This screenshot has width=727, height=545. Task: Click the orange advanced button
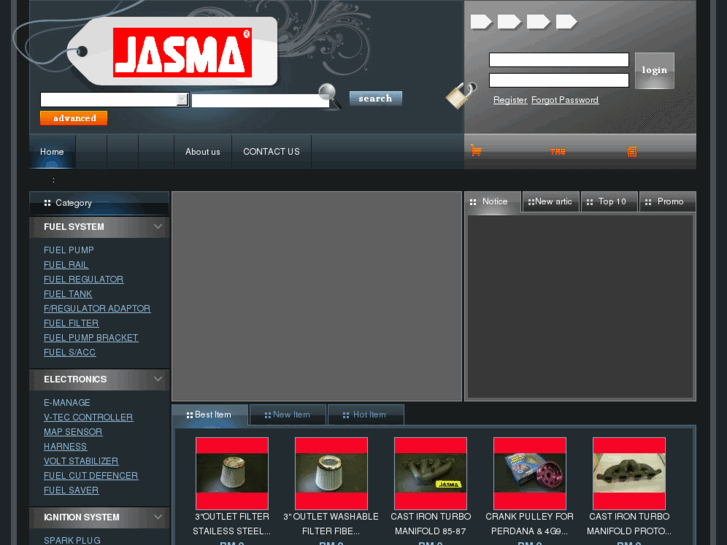click(74, 118)
